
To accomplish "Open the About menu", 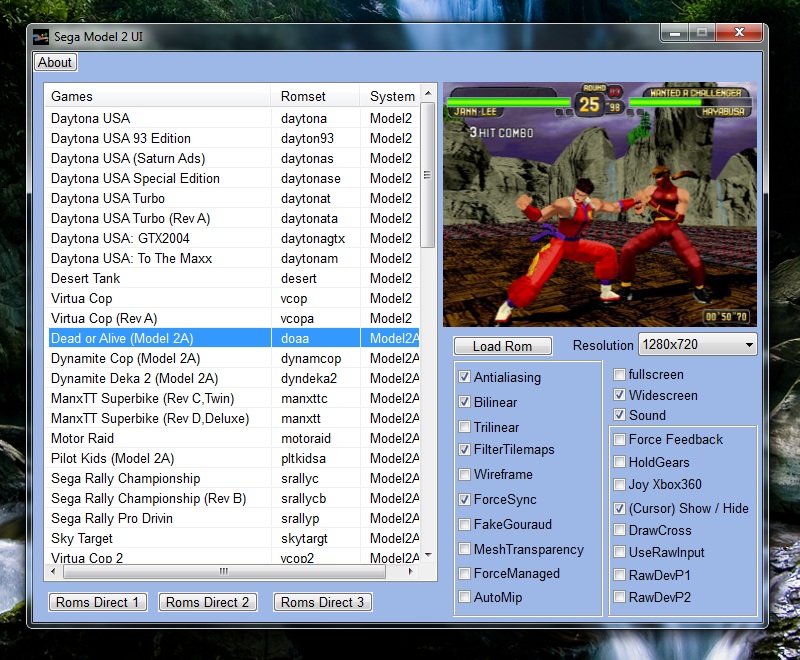I will click(55, 62).
